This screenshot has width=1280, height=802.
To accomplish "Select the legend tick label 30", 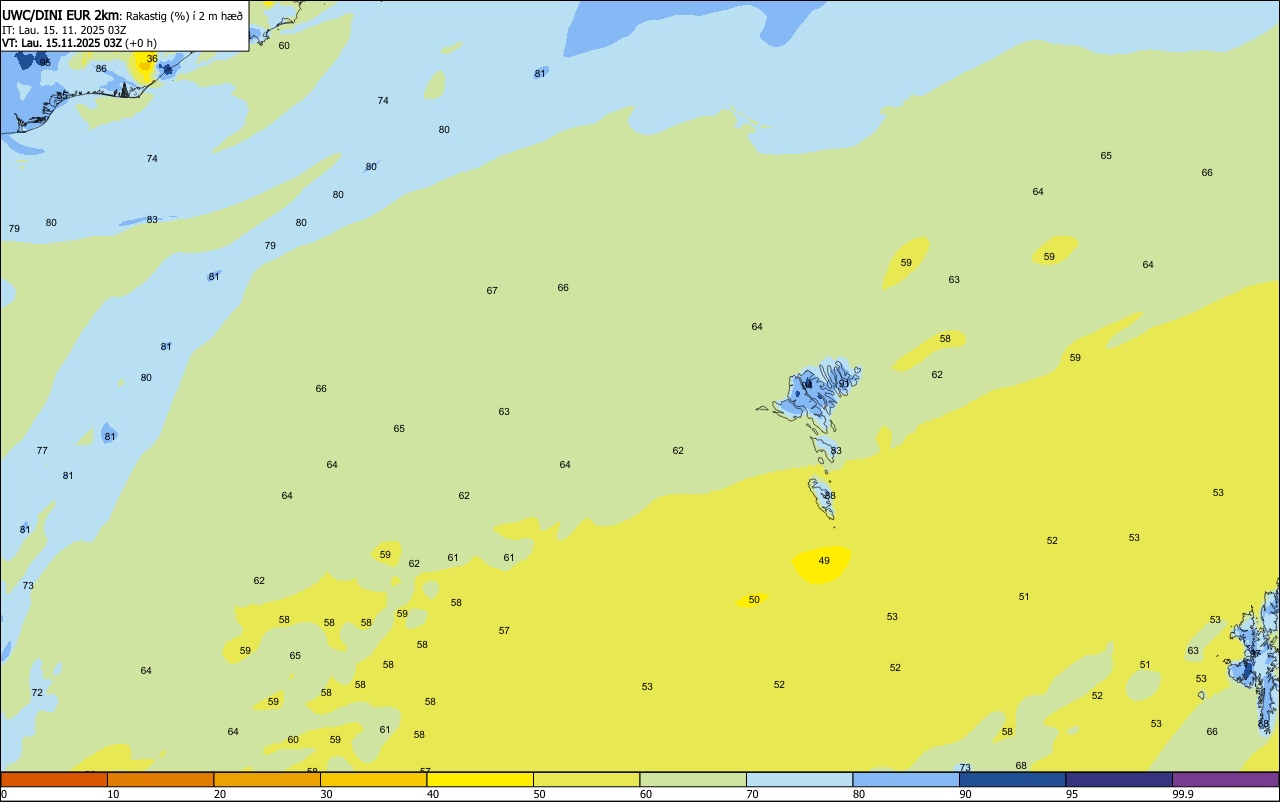I will (x=326, y=794).
